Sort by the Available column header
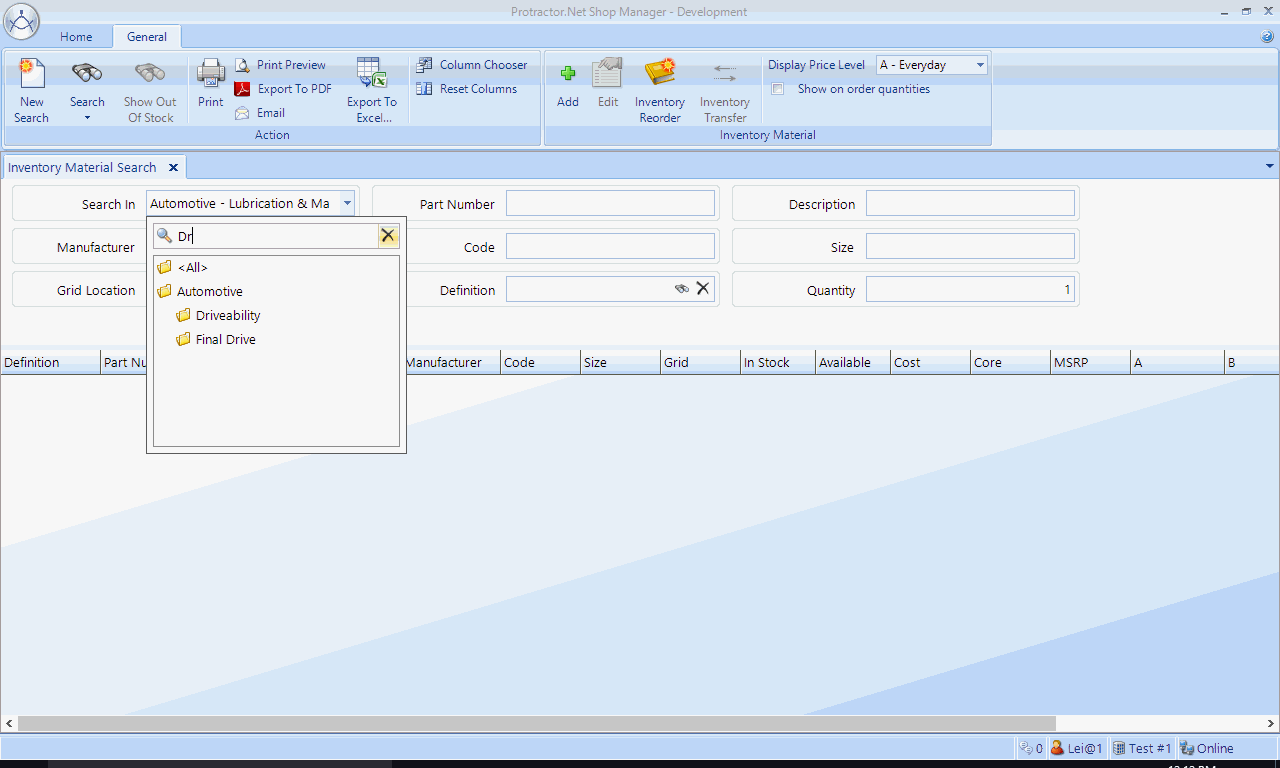 point(852,362)
